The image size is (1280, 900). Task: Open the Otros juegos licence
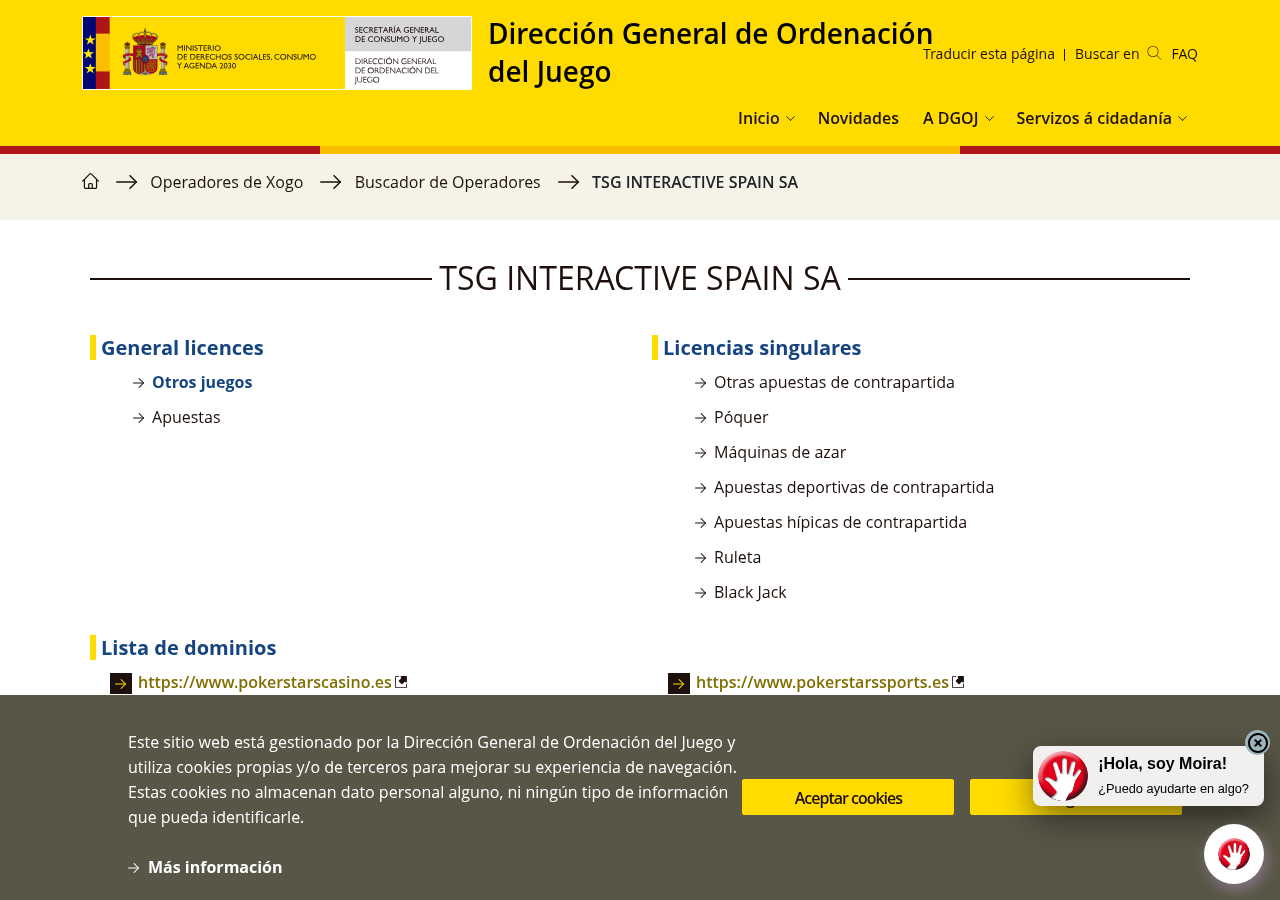tap(202, 382)
